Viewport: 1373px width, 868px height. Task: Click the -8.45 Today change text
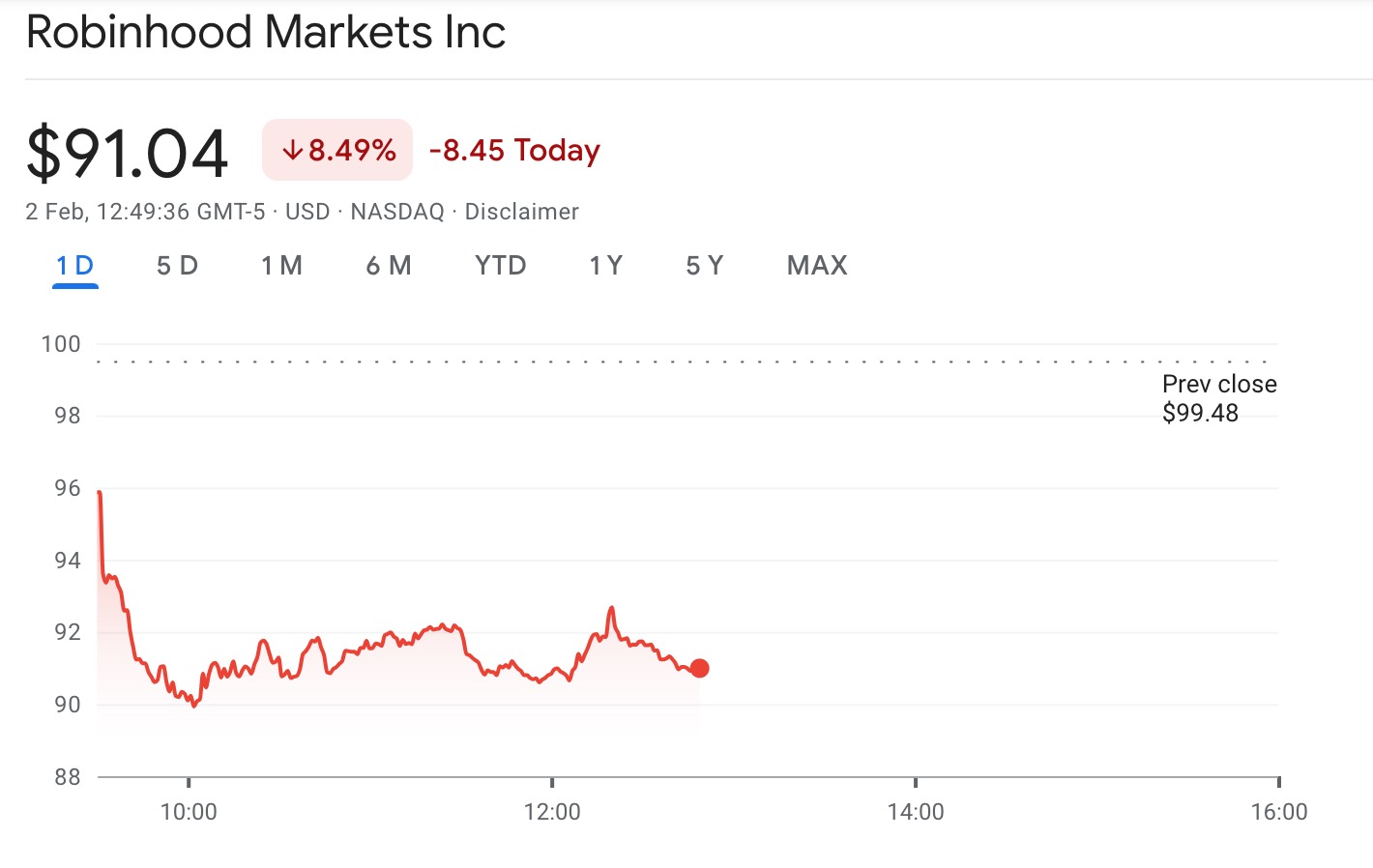coord(514,151)
